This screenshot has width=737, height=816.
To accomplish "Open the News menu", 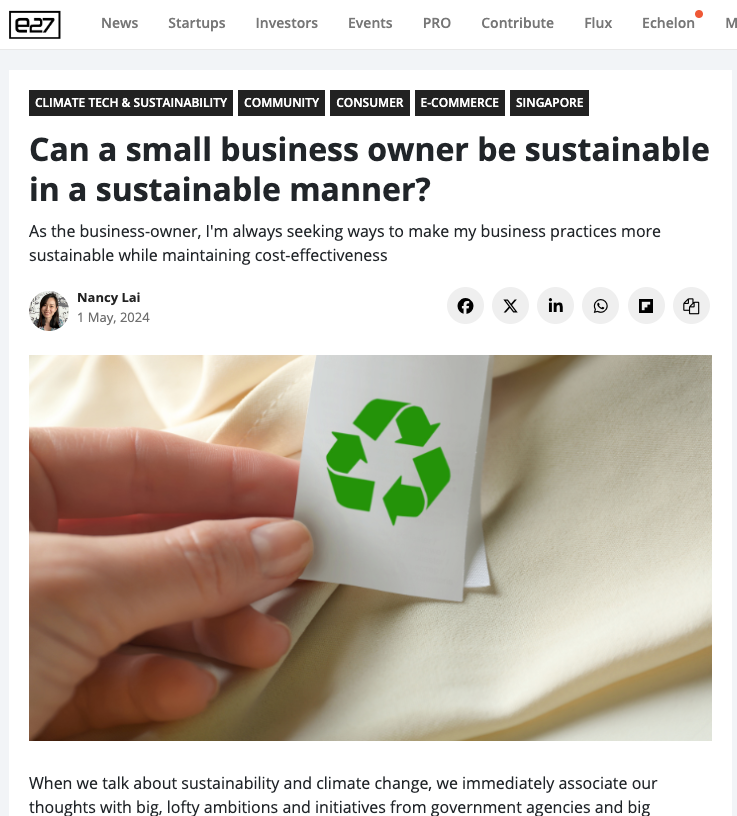I will (120, 23).
